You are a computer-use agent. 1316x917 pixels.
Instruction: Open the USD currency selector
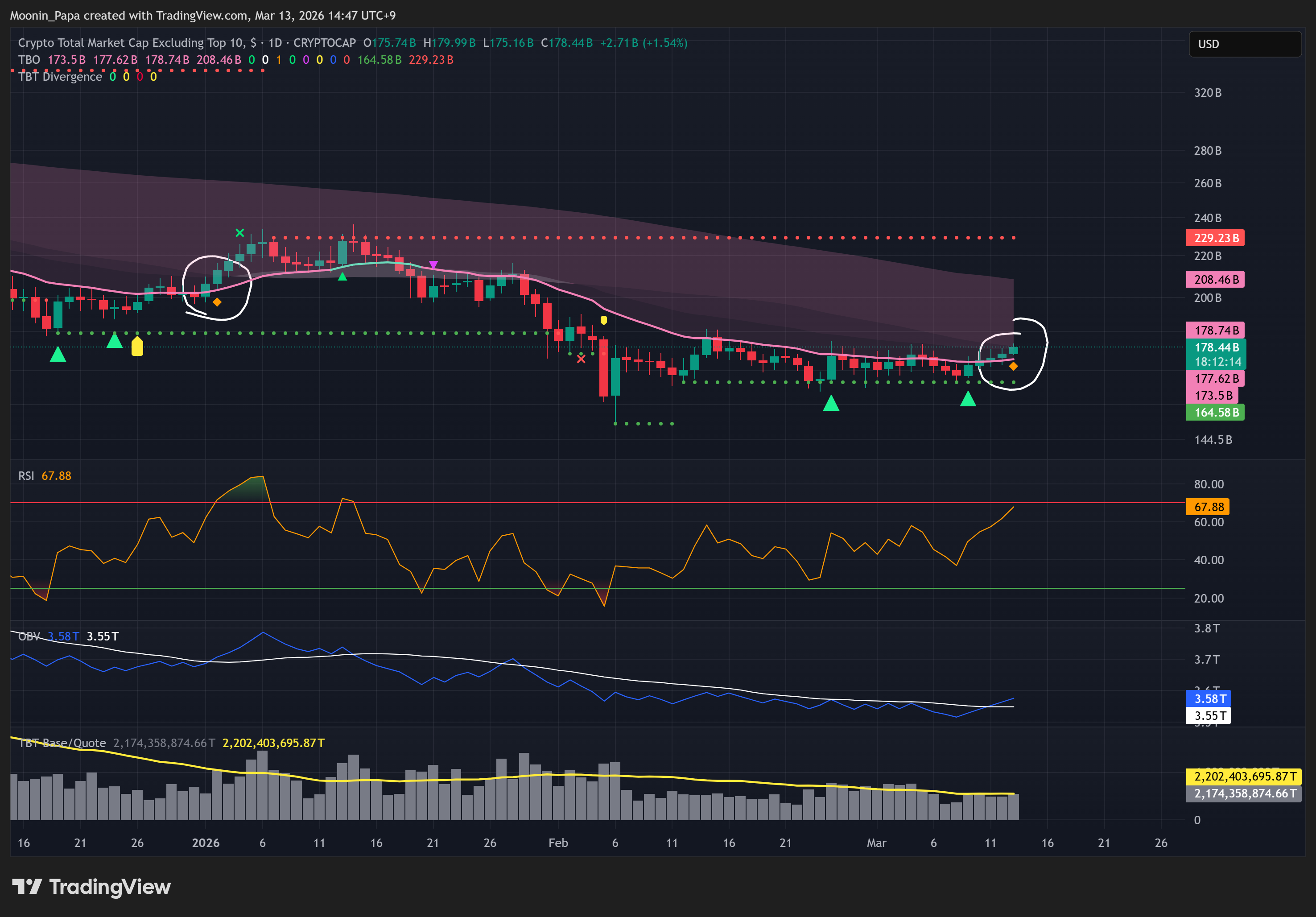[x=1244, y=44]
